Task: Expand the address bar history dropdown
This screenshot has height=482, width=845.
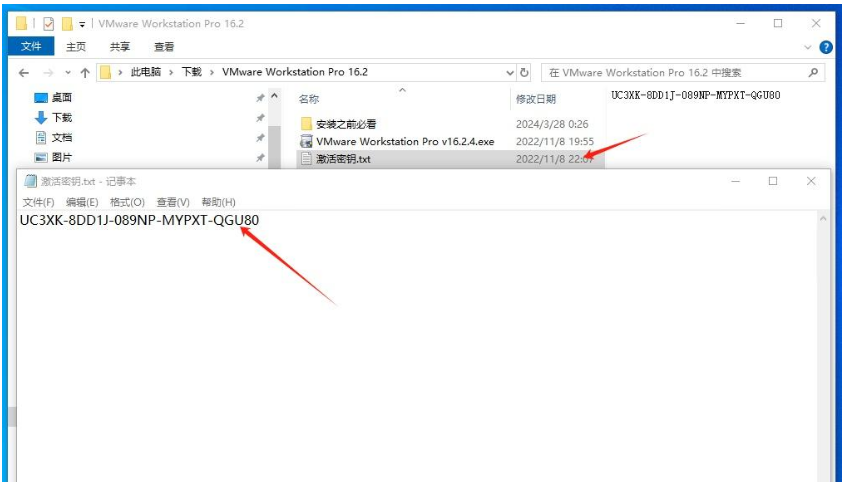Action: click(x=510, y=73)
